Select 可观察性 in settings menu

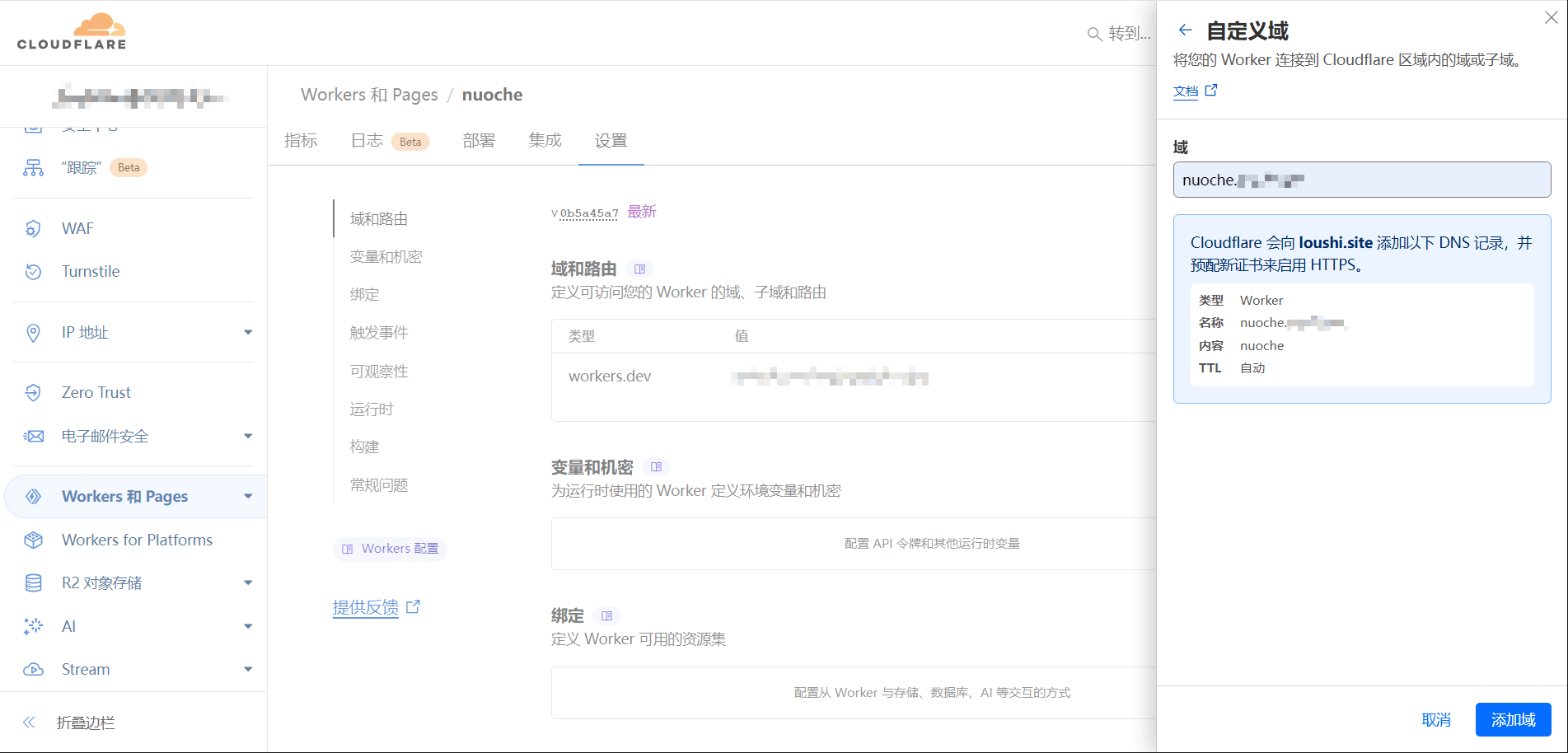point(379,372)
